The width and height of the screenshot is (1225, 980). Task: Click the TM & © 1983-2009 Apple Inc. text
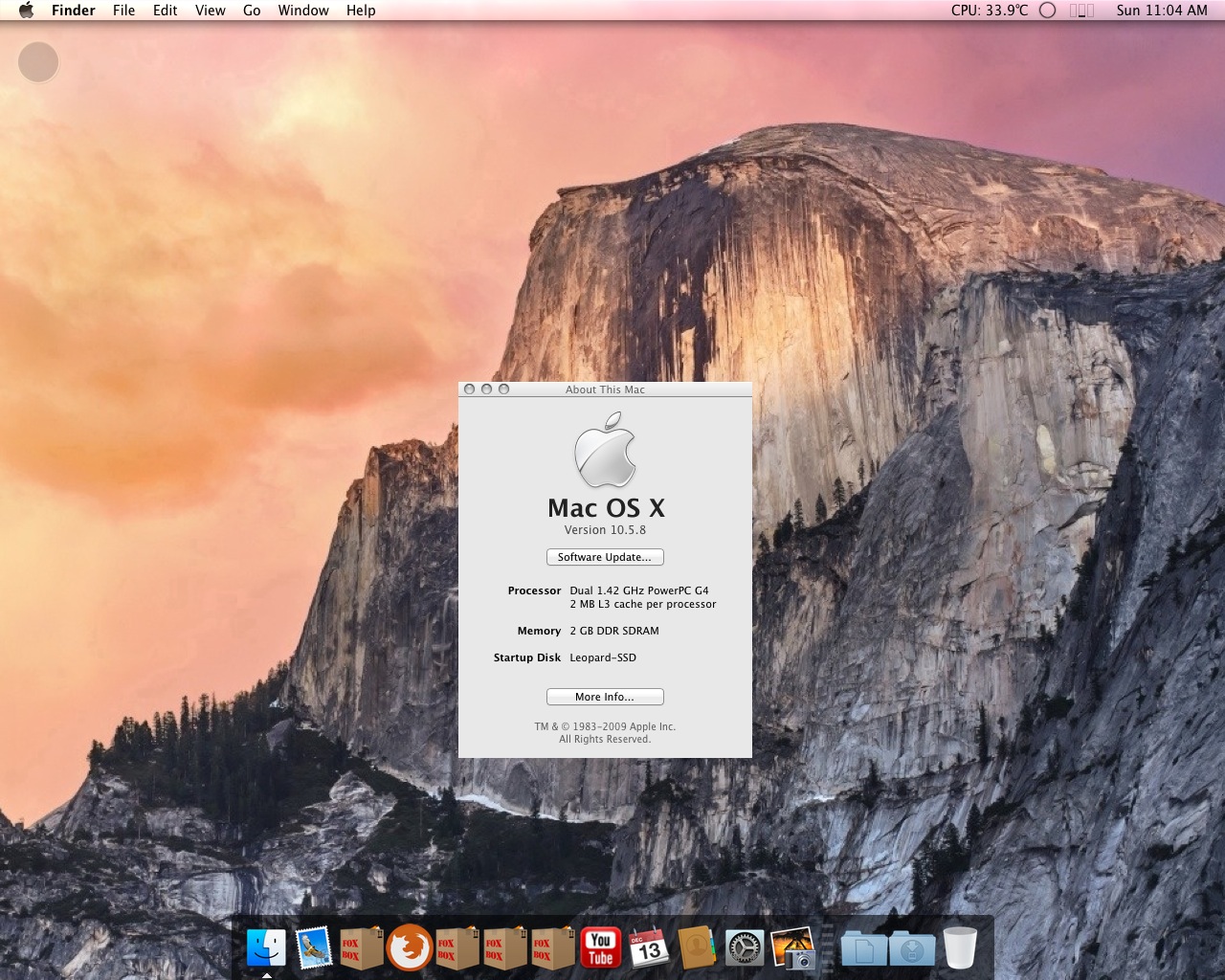[x=605, y=726]
